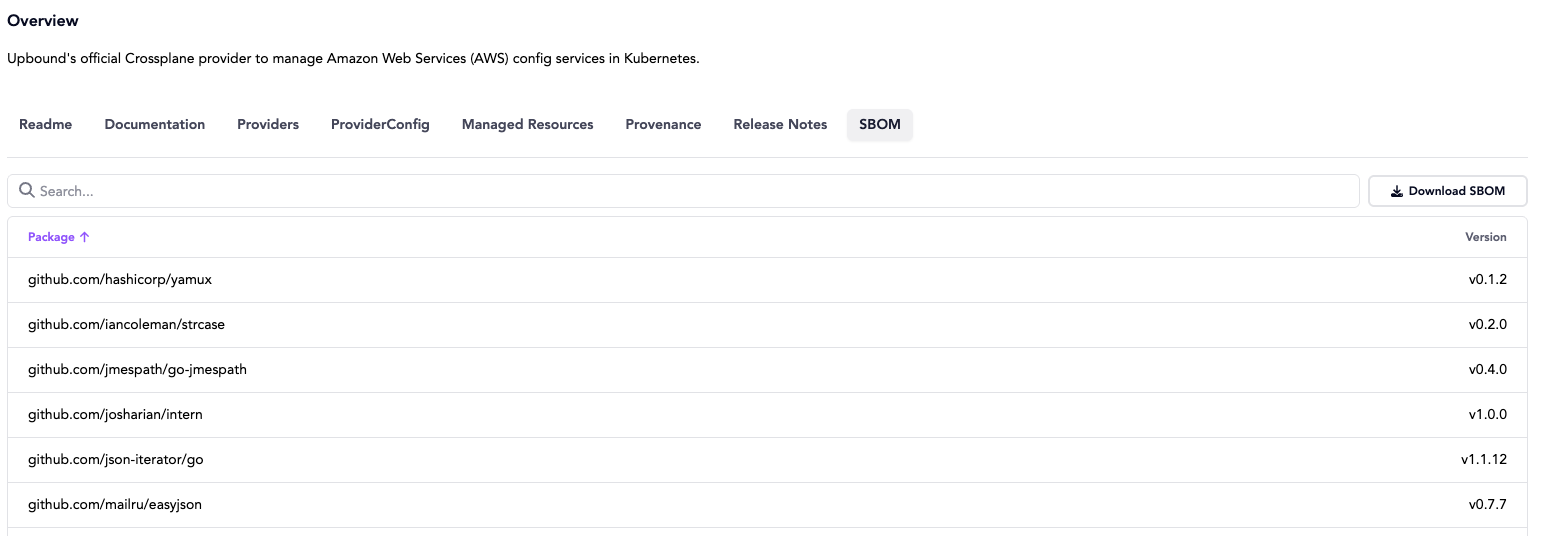Focus the package Search input field
The image size is (1545, 536).
pos(690,191)
